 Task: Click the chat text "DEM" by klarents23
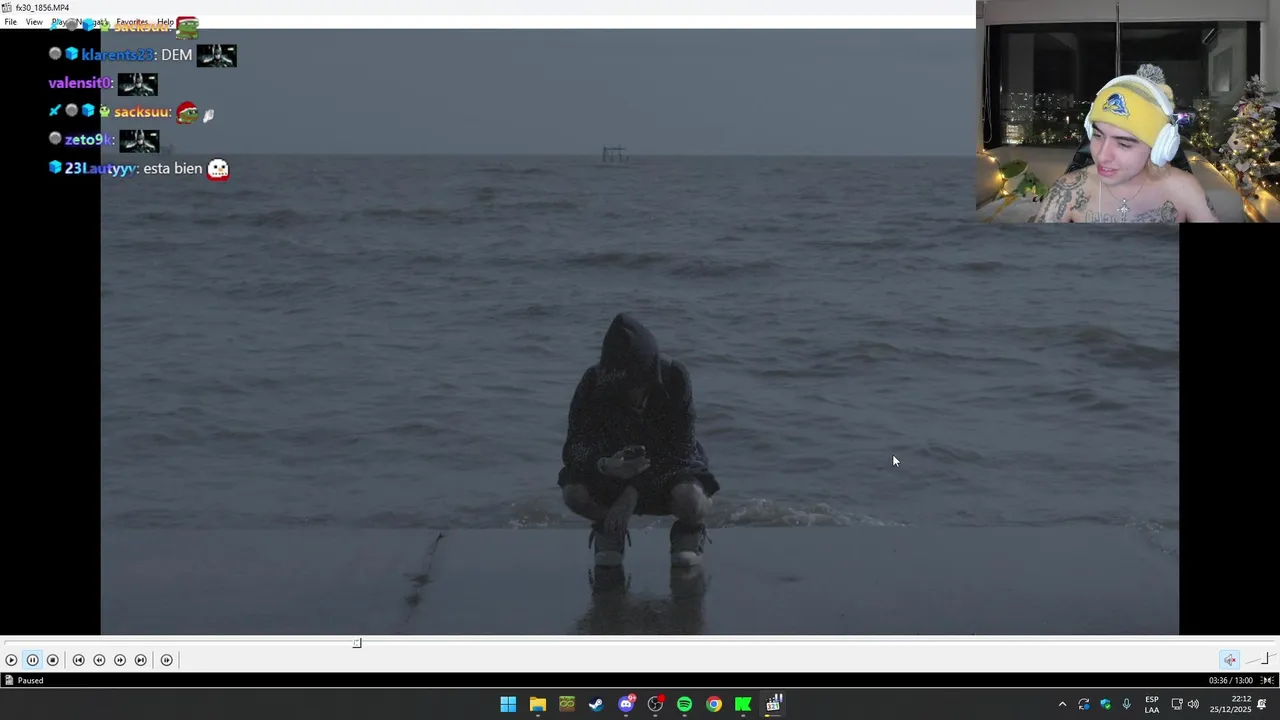[176, 55]
